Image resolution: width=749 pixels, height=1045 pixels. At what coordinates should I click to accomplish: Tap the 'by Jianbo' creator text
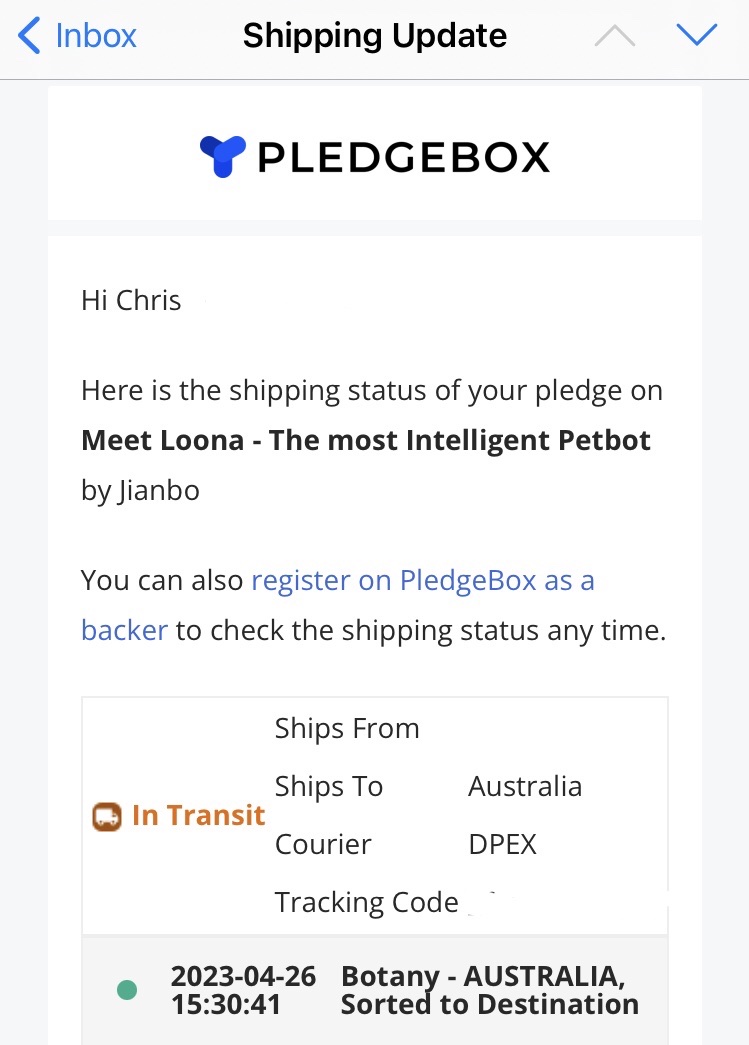click(x=140, y=491)
